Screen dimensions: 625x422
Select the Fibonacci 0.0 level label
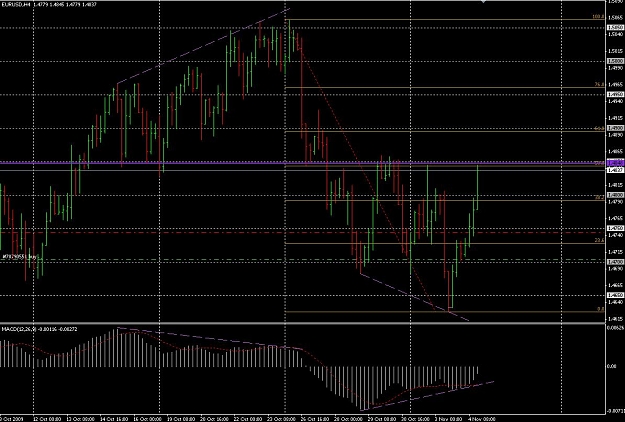[x=601, y=309]
